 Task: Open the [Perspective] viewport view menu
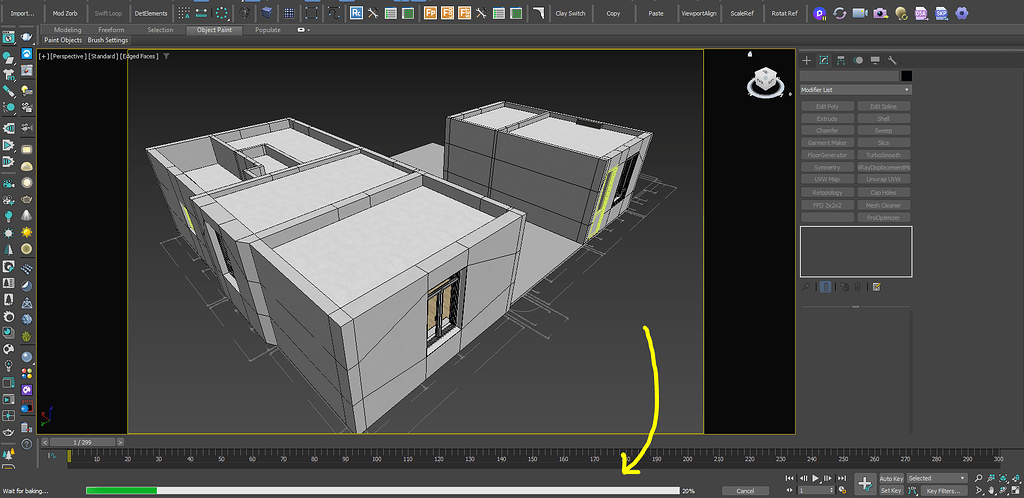(x=68, y=56)
